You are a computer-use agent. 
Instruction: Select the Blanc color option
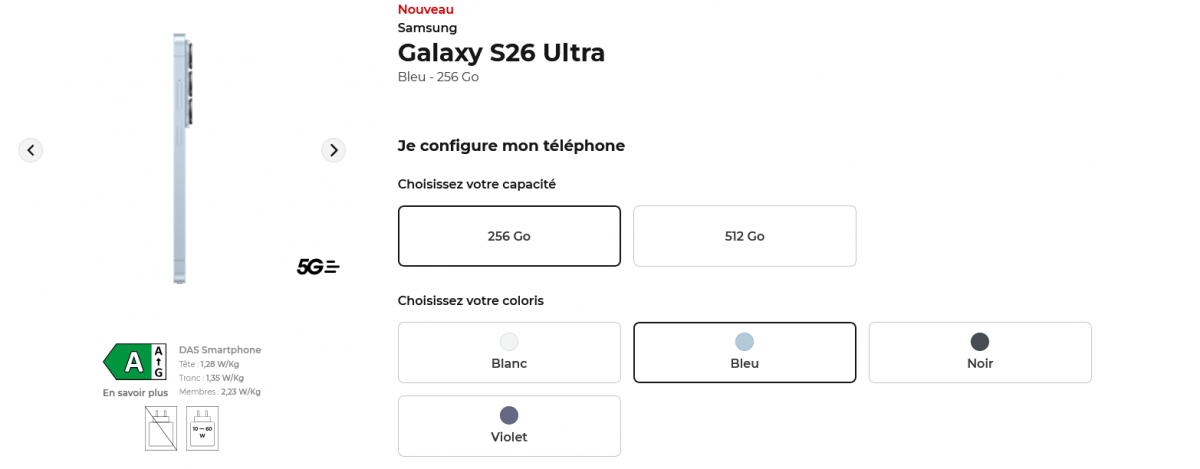509,352
